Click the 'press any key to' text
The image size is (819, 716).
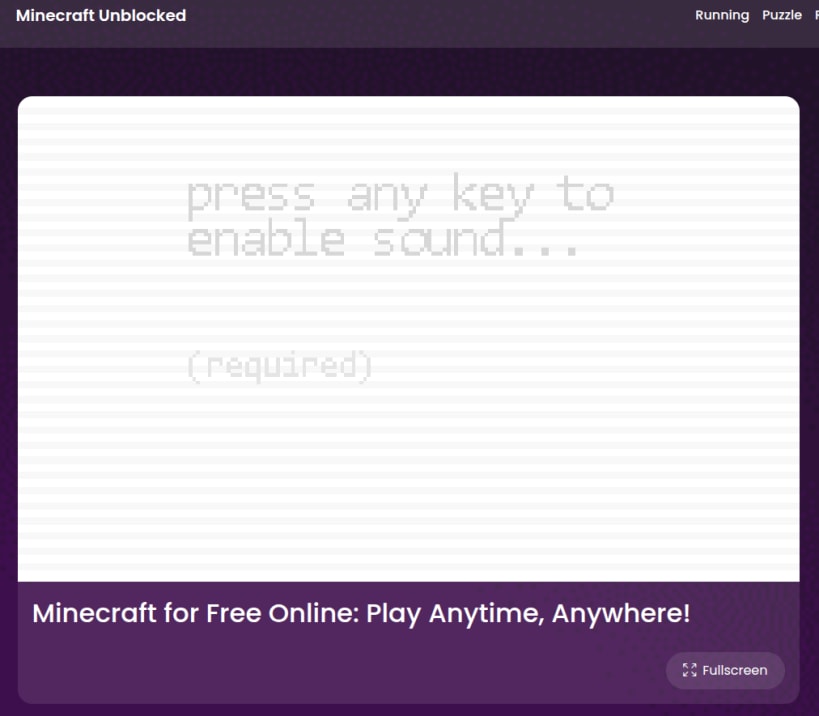(x=401, y=196)
